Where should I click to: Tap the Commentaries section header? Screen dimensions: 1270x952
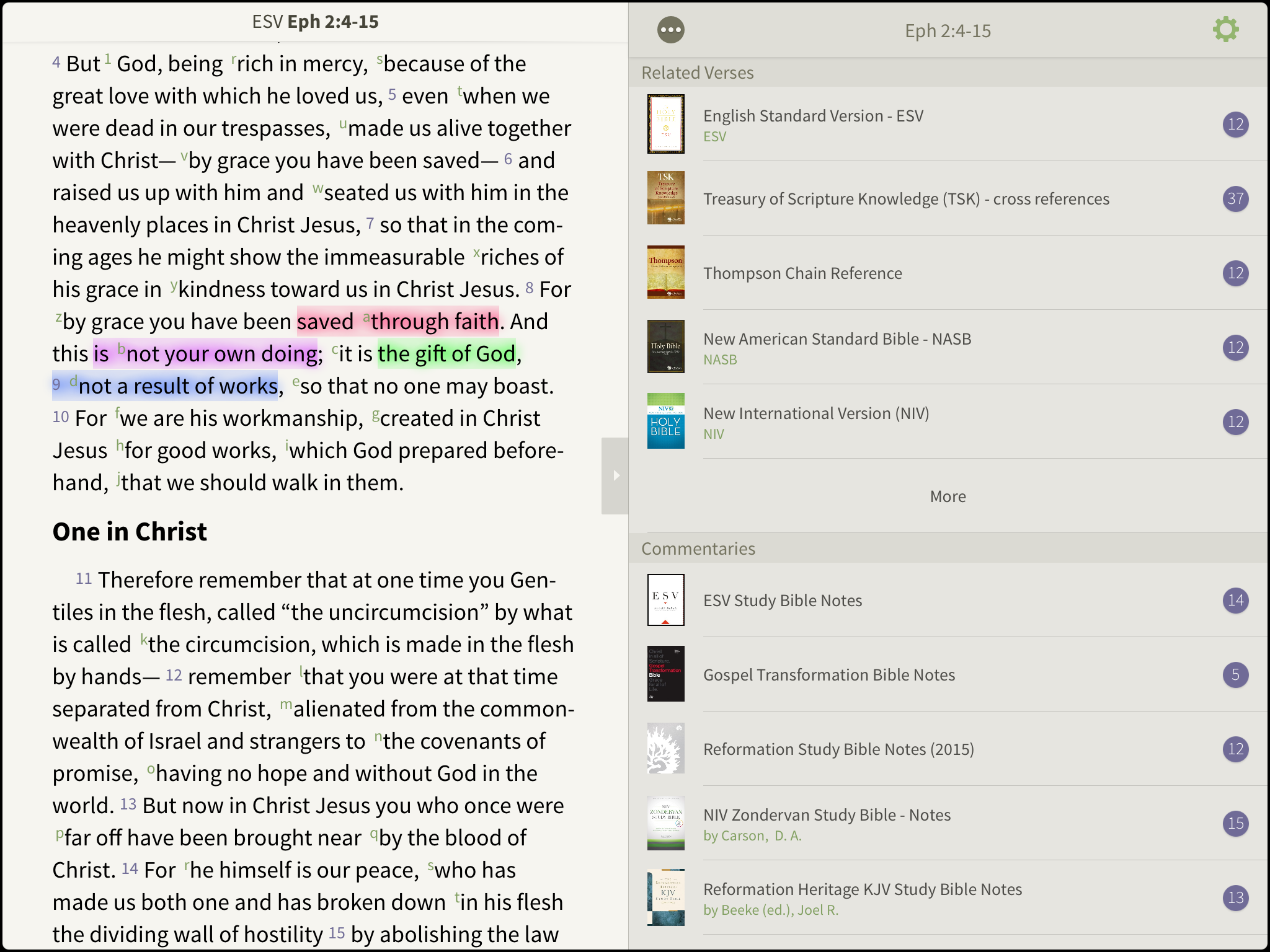(x=949, y=549)
